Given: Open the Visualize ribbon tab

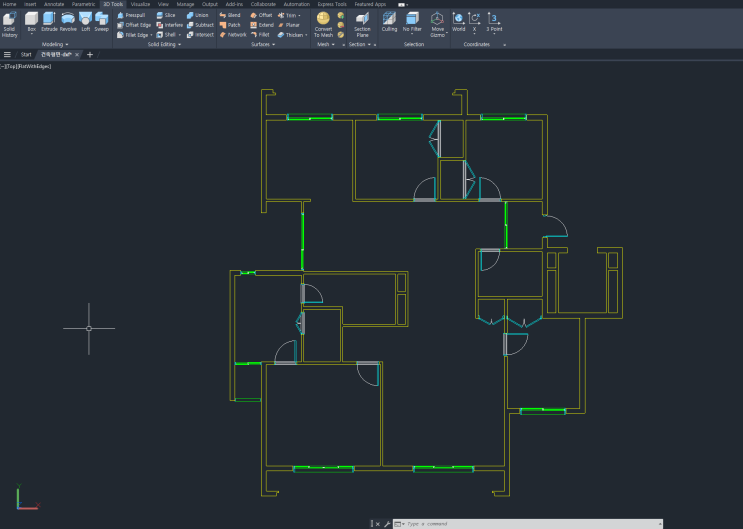Looking at the screenshot, I should tap(140, 4).
